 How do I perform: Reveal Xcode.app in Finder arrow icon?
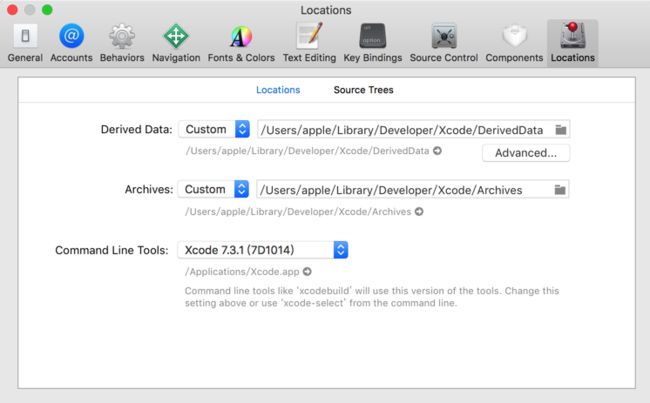pyautogui.click(x=307, y=272)
